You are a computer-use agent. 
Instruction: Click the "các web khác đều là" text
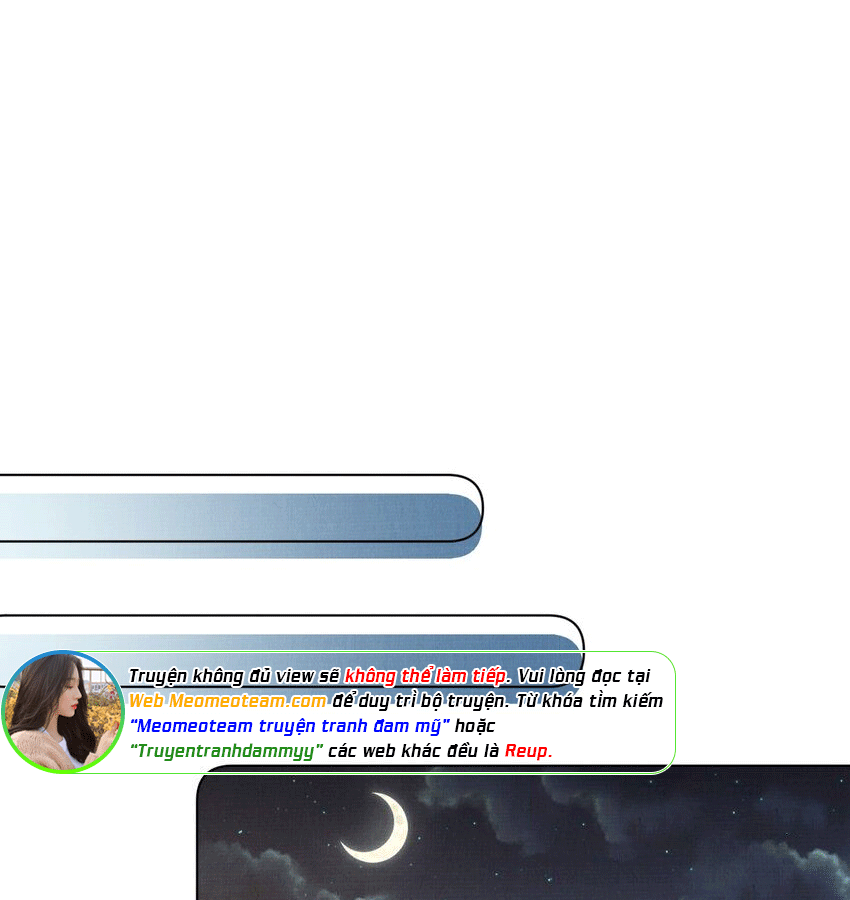pos(414,751)
